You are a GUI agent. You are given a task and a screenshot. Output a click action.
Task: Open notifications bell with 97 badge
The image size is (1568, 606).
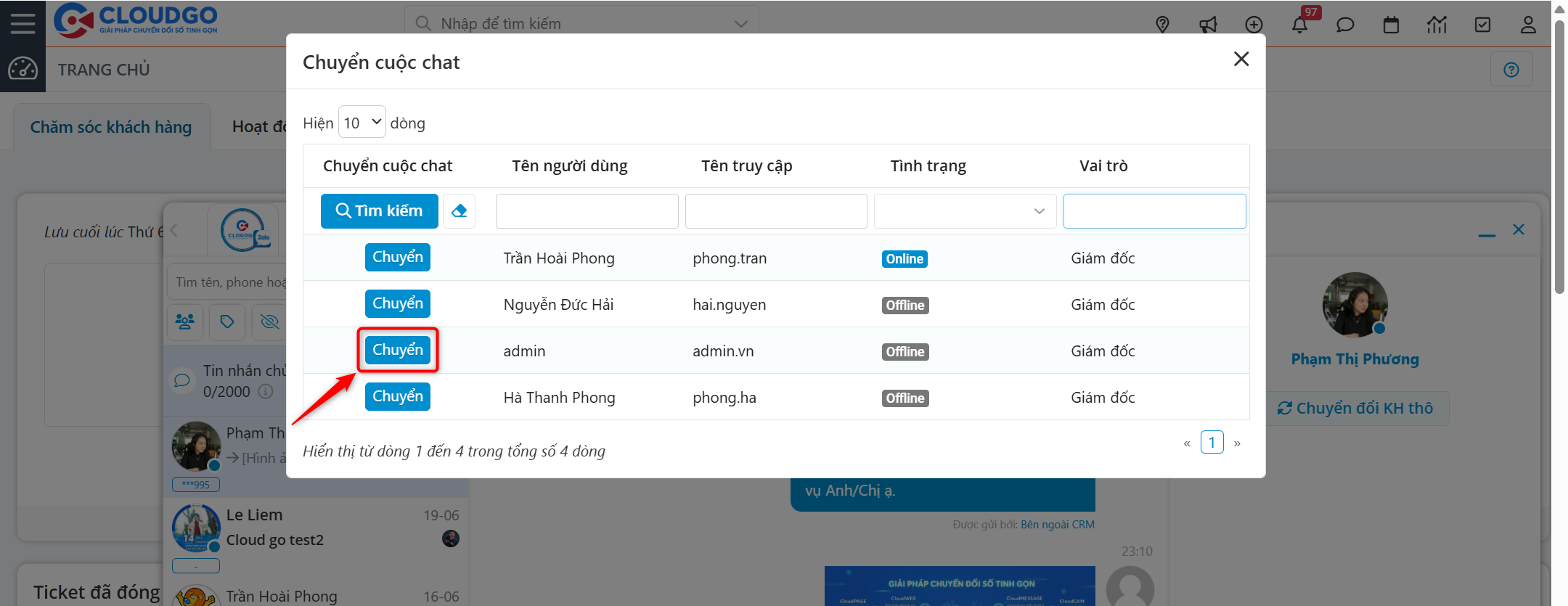tap(1300, 25)
